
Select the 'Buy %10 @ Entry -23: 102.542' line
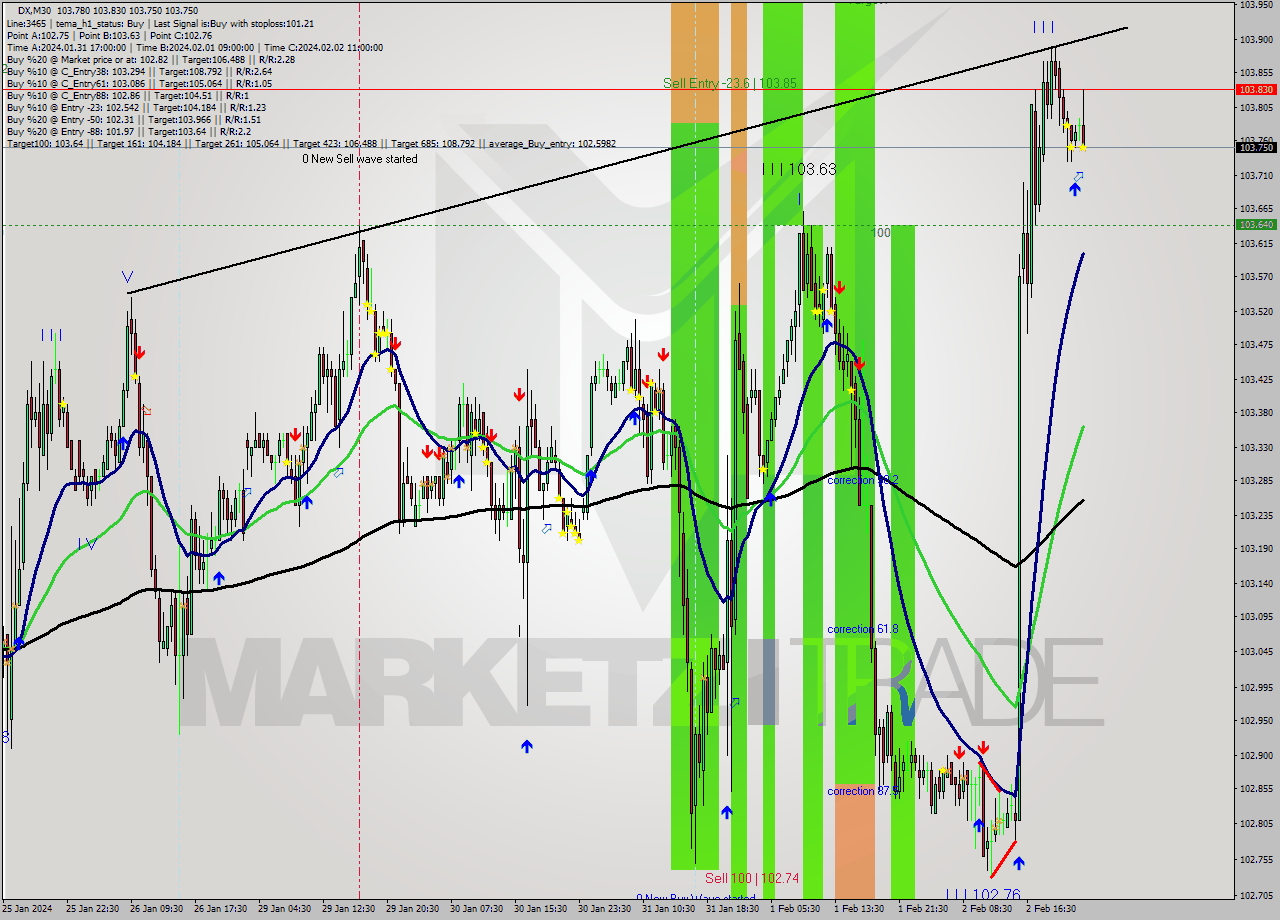(135, 107)
